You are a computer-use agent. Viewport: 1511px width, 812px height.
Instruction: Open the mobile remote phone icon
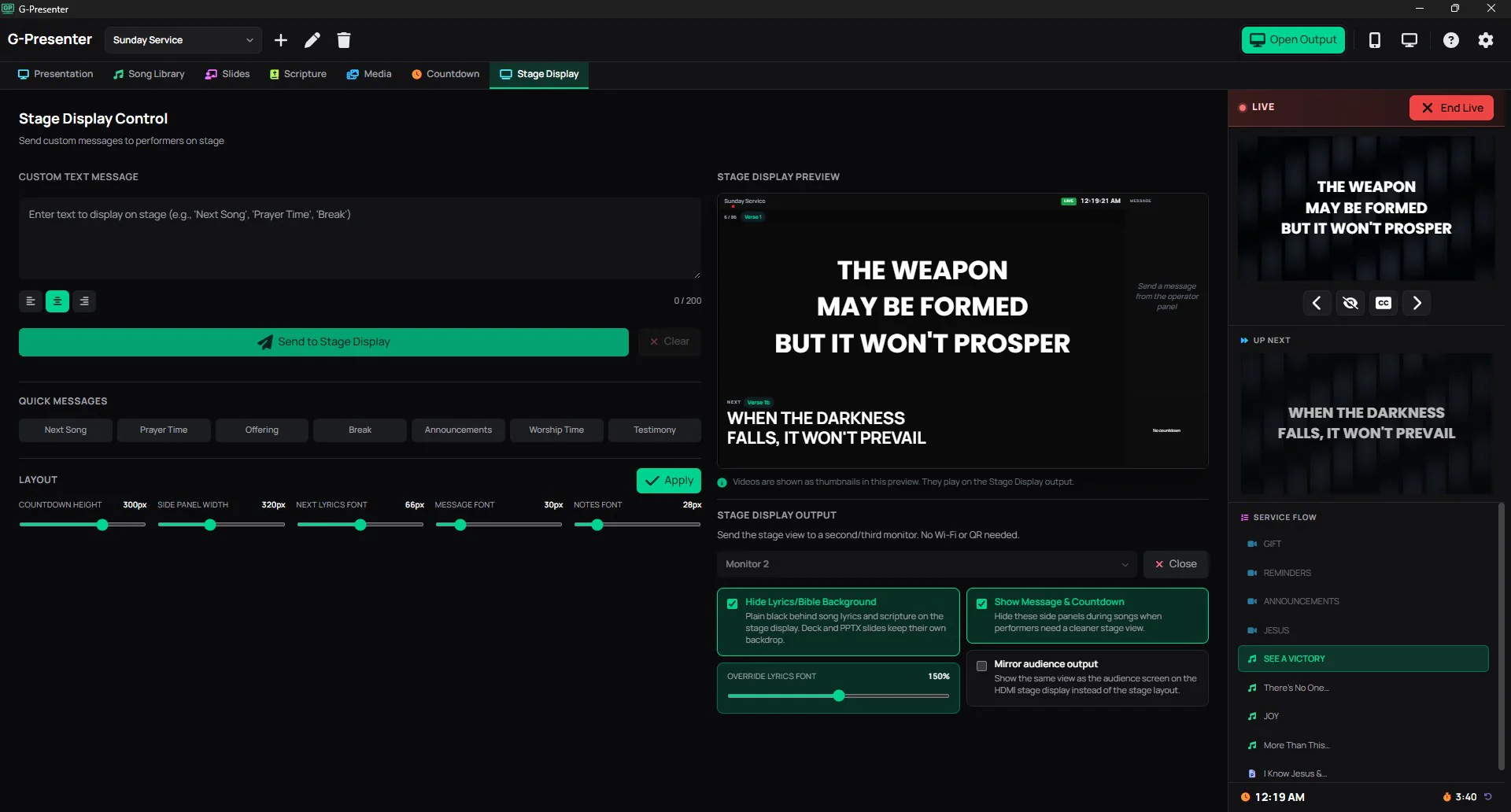(x=1375, y=40)
